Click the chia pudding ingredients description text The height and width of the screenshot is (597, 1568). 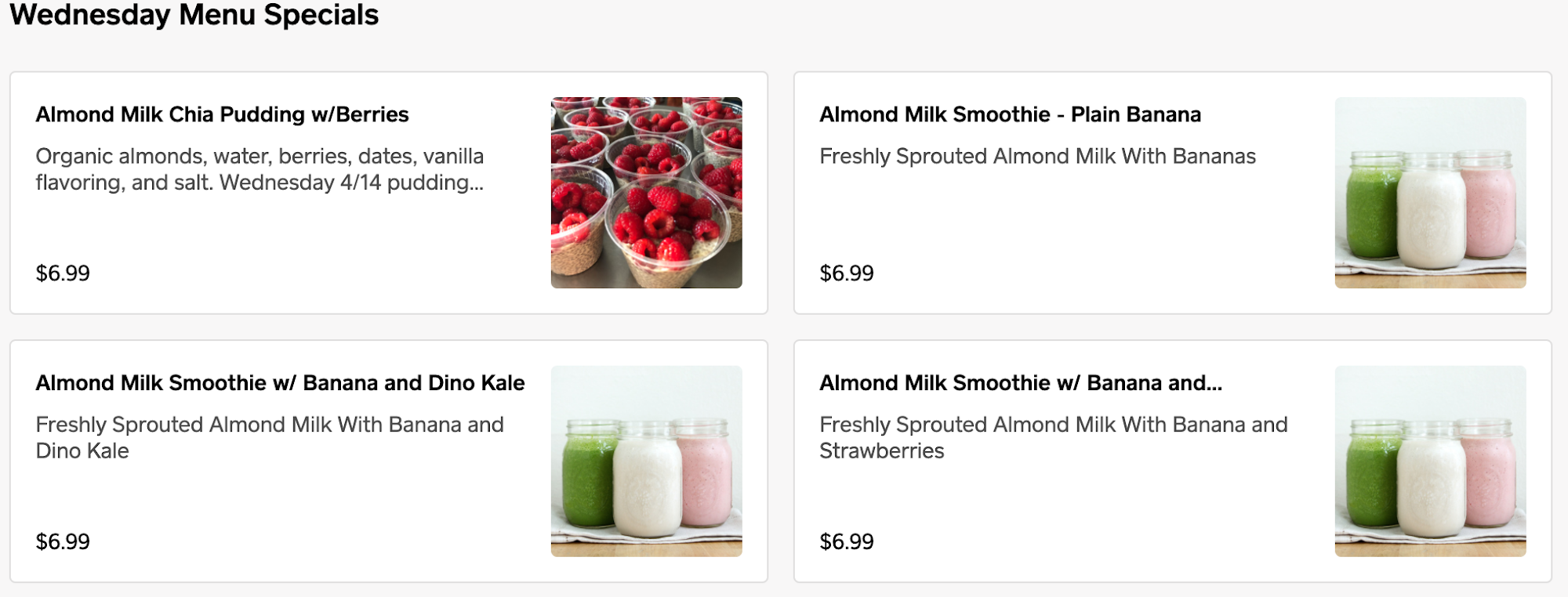pyautogui.click(x=260, y=169)
